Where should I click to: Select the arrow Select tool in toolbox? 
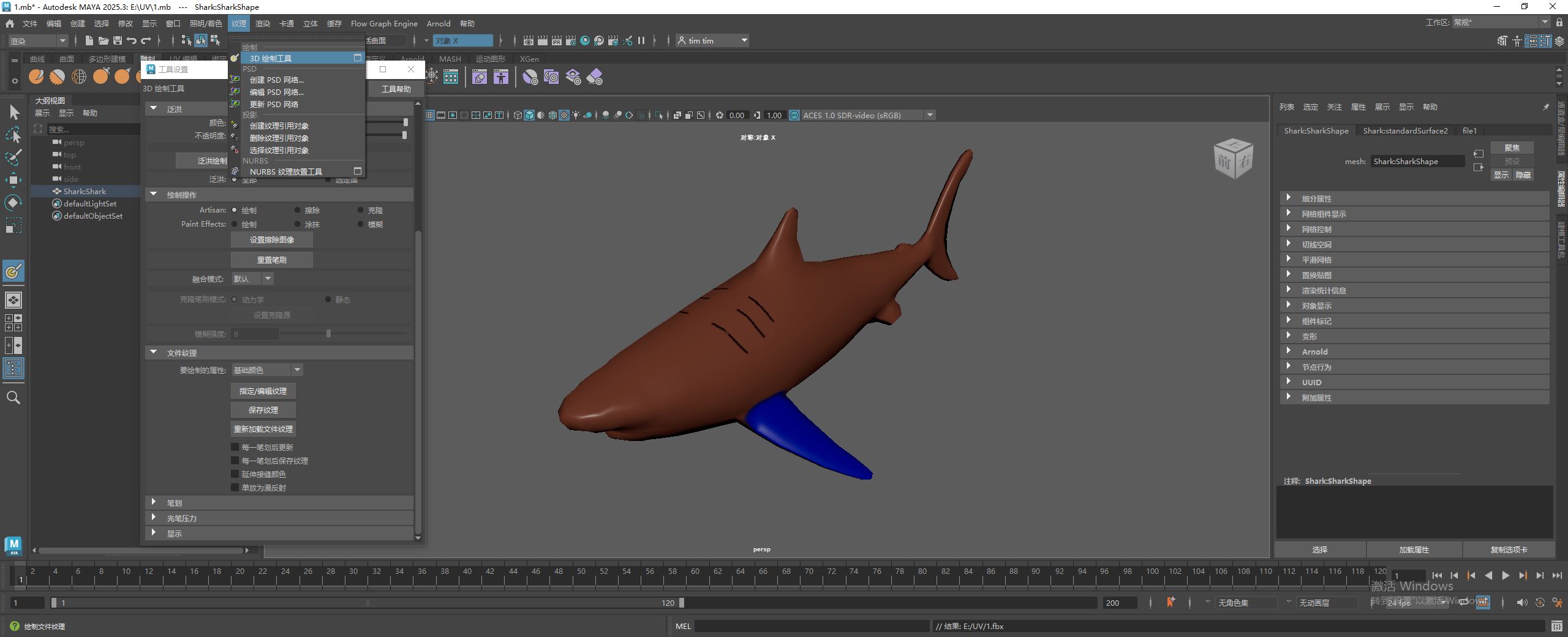14,112
